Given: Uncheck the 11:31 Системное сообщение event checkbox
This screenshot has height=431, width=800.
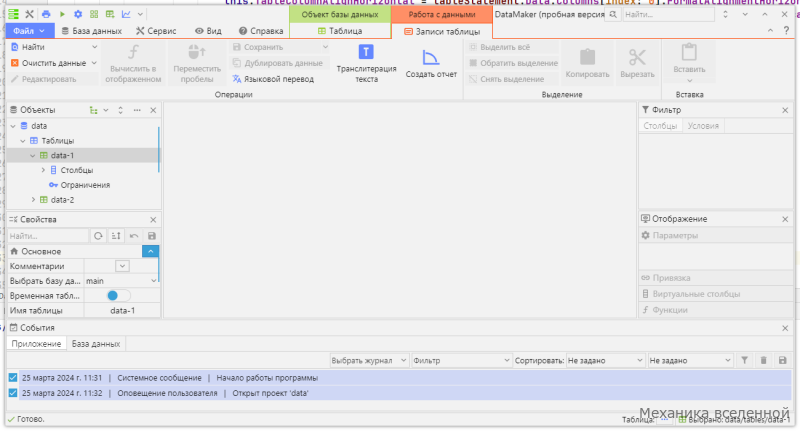Looking at the screenshot, I should (x=13, y=378).
